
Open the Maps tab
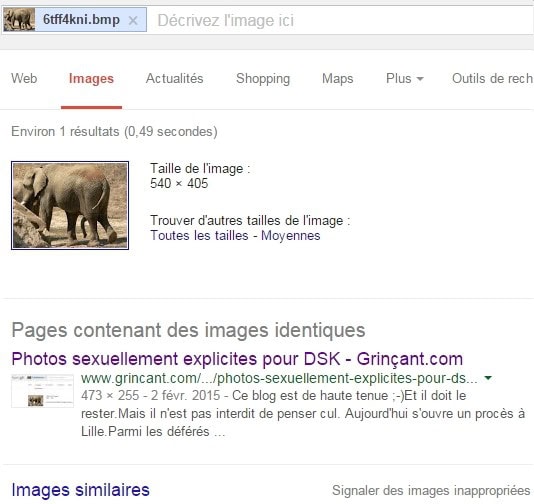click(337, 79)
